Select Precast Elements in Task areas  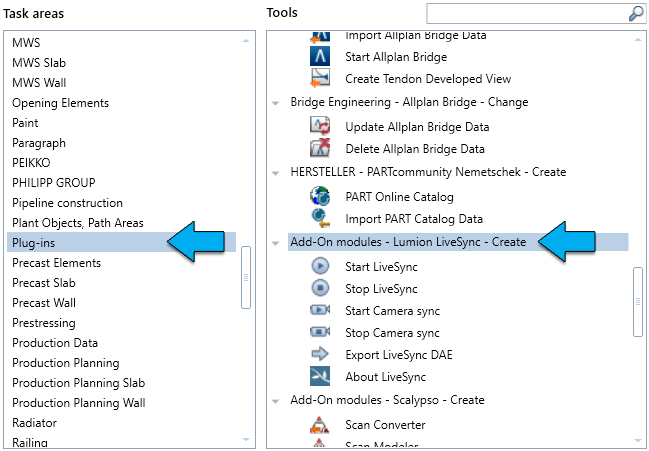click(x=56, y=263)
